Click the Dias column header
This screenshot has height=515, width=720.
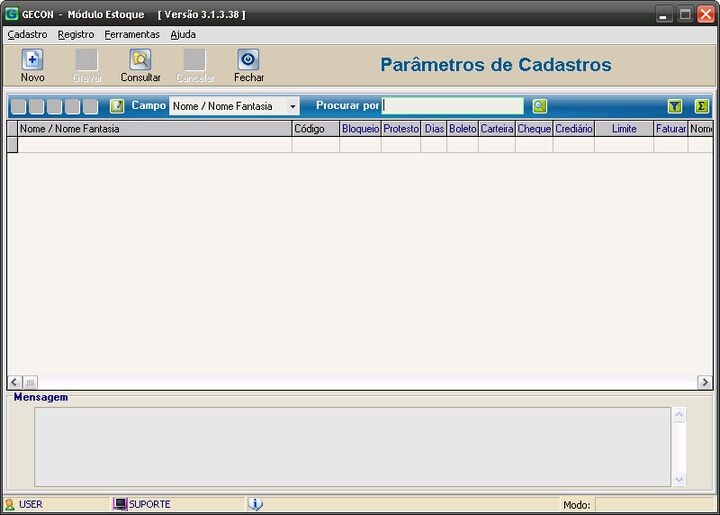434,129
